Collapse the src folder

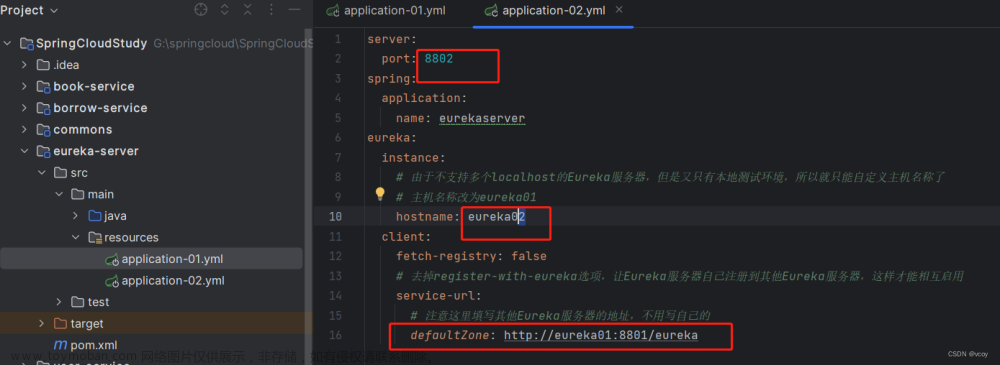pyautogui.click(x=41, y=173)
